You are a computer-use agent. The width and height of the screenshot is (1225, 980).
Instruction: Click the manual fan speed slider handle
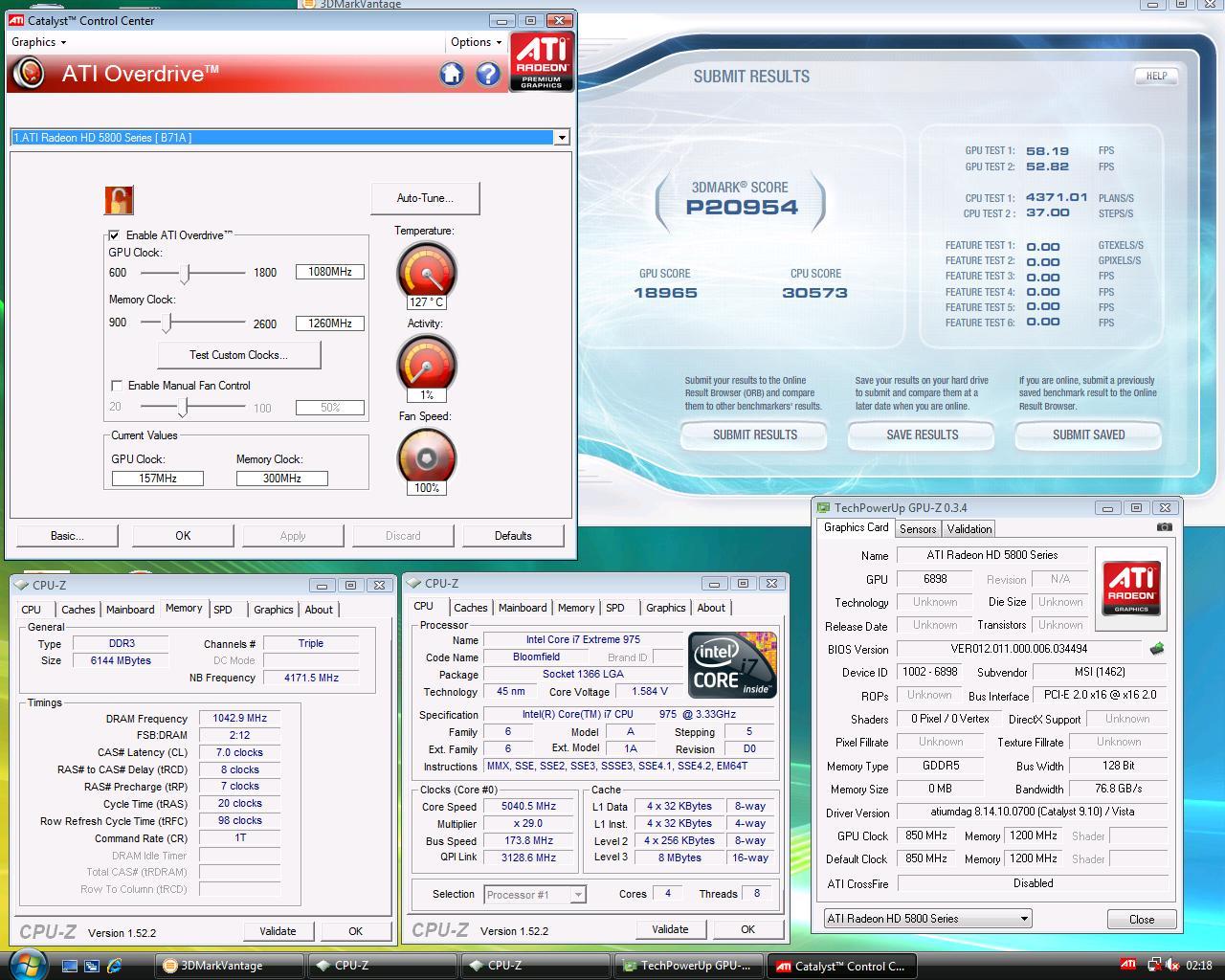(182, 408)
